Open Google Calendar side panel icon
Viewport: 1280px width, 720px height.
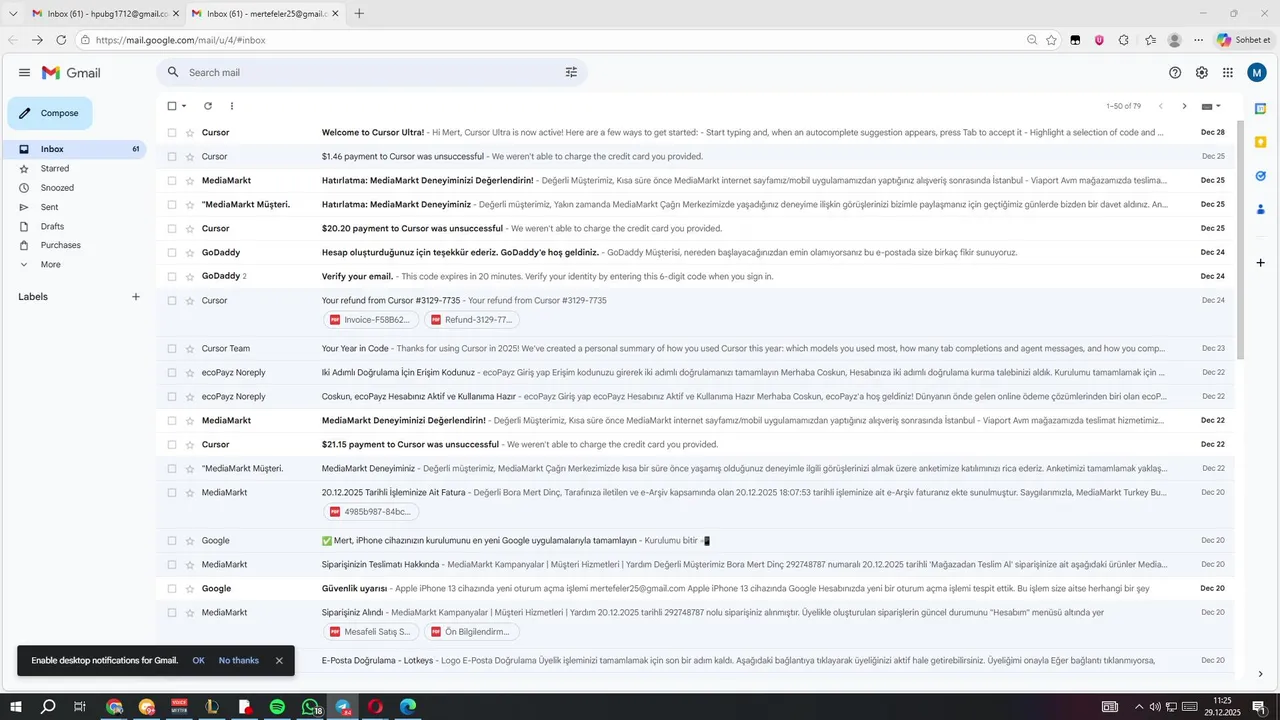(x=1260, y=108)
